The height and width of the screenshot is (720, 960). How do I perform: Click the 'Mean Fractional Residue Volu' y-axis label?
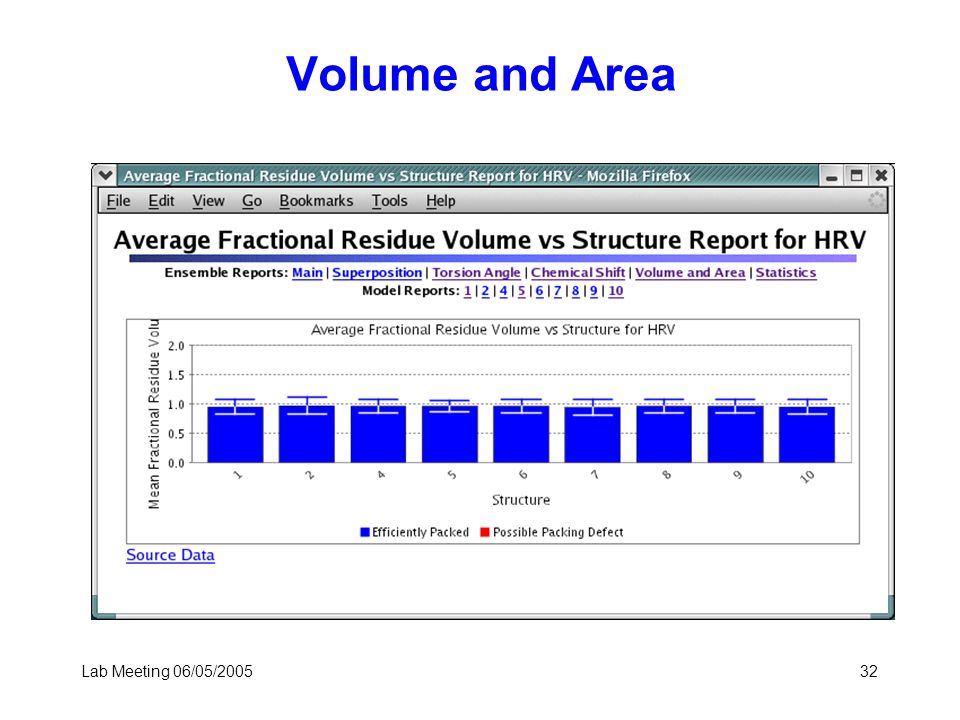[154, 414]
